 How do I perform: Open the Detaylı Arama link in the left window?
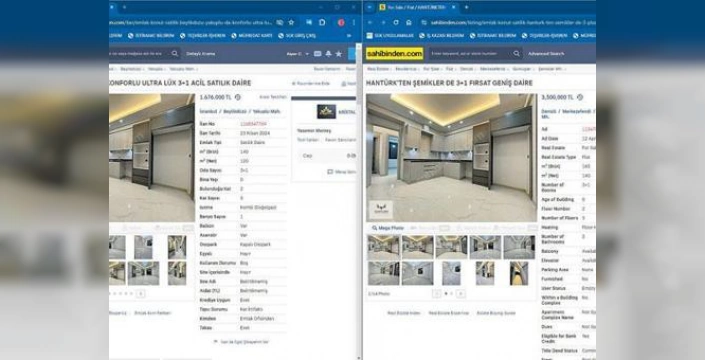(201, 53)
